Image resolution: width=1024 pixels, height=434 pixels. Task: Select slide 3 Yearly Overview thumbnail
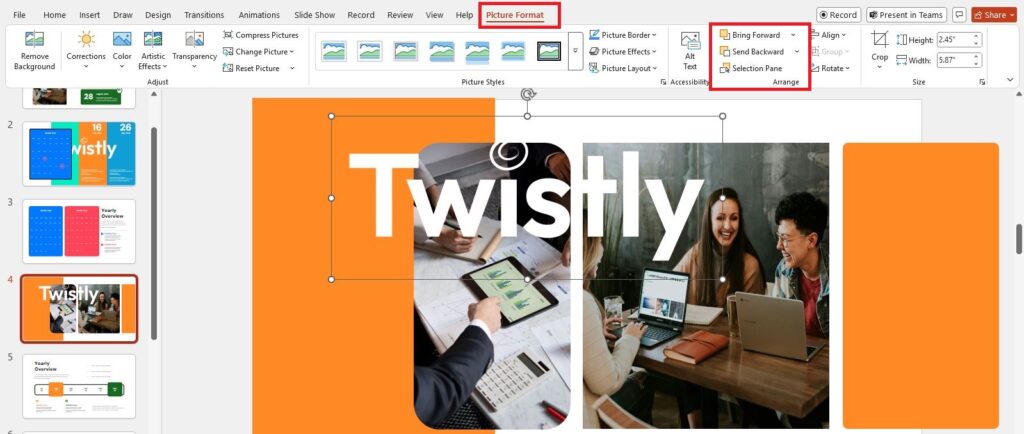pyautogui.click(x=79, y=231)
